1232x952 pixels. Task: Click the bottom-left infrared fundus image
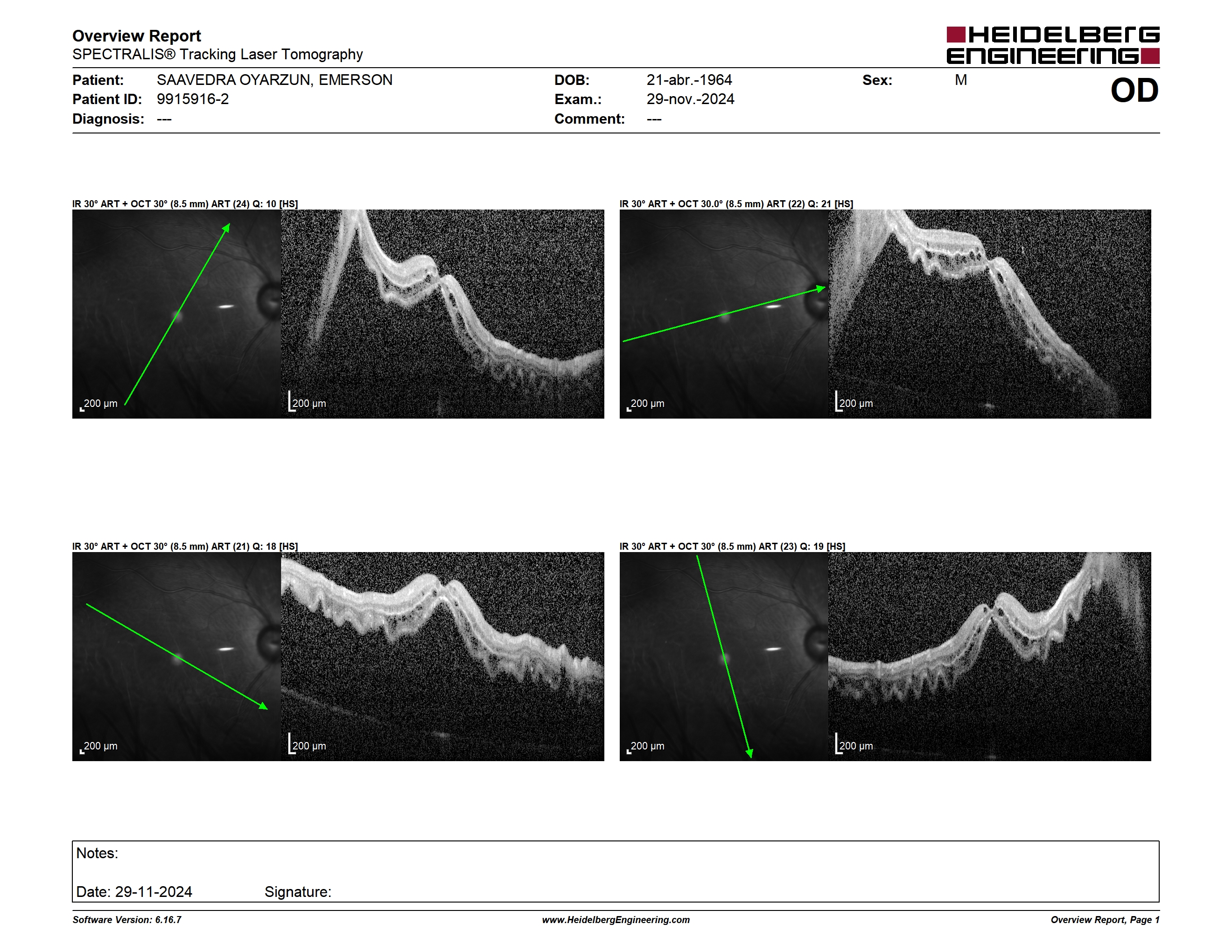click(x=176, y=657)
